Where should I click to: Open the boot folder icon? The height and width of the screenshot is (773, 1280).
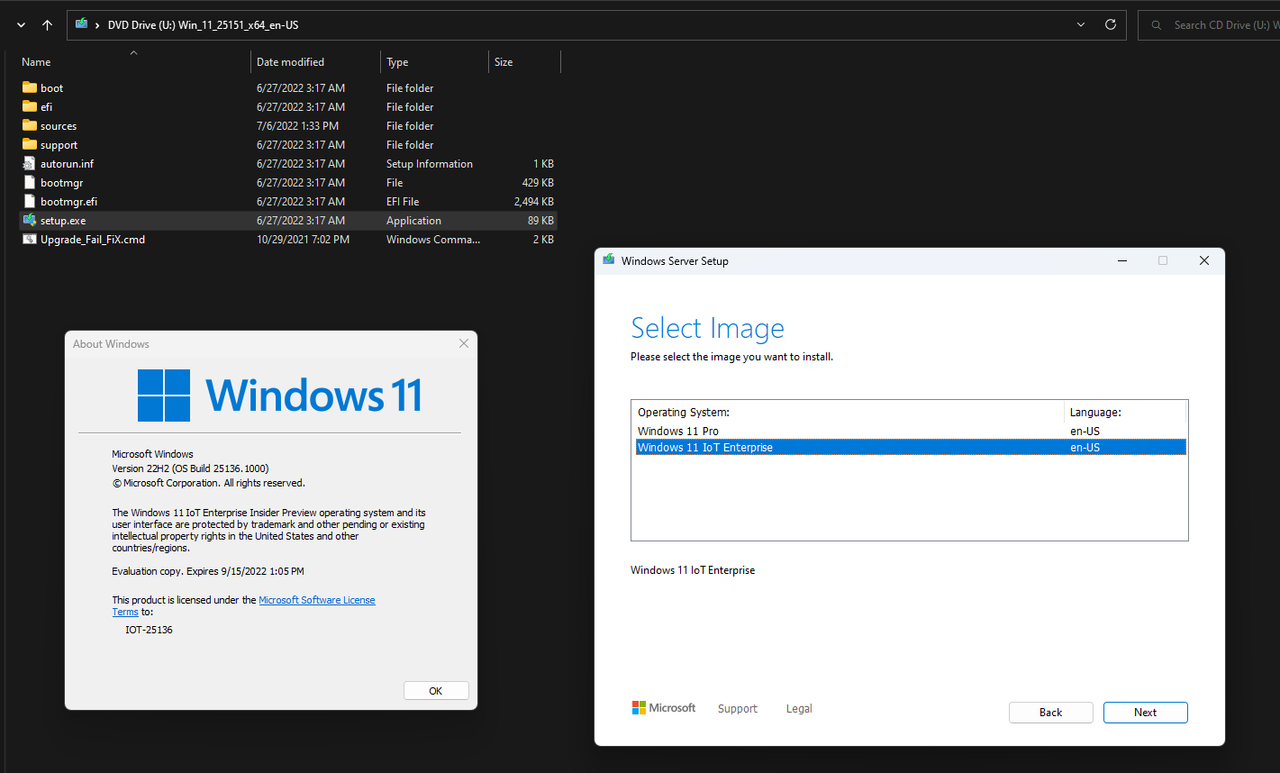click(29, 88)
